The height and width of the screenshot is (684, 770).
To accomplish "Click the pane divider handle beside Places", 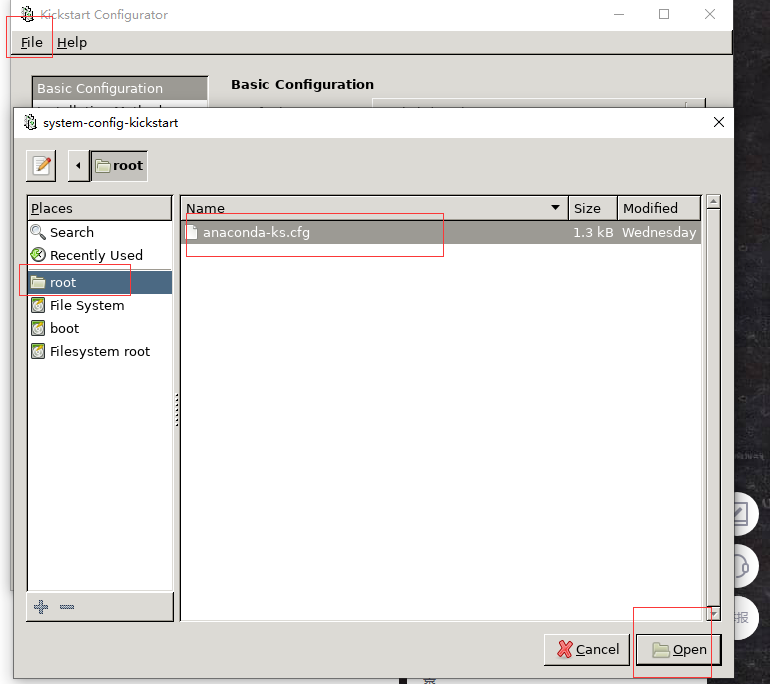I will point(177,409).
